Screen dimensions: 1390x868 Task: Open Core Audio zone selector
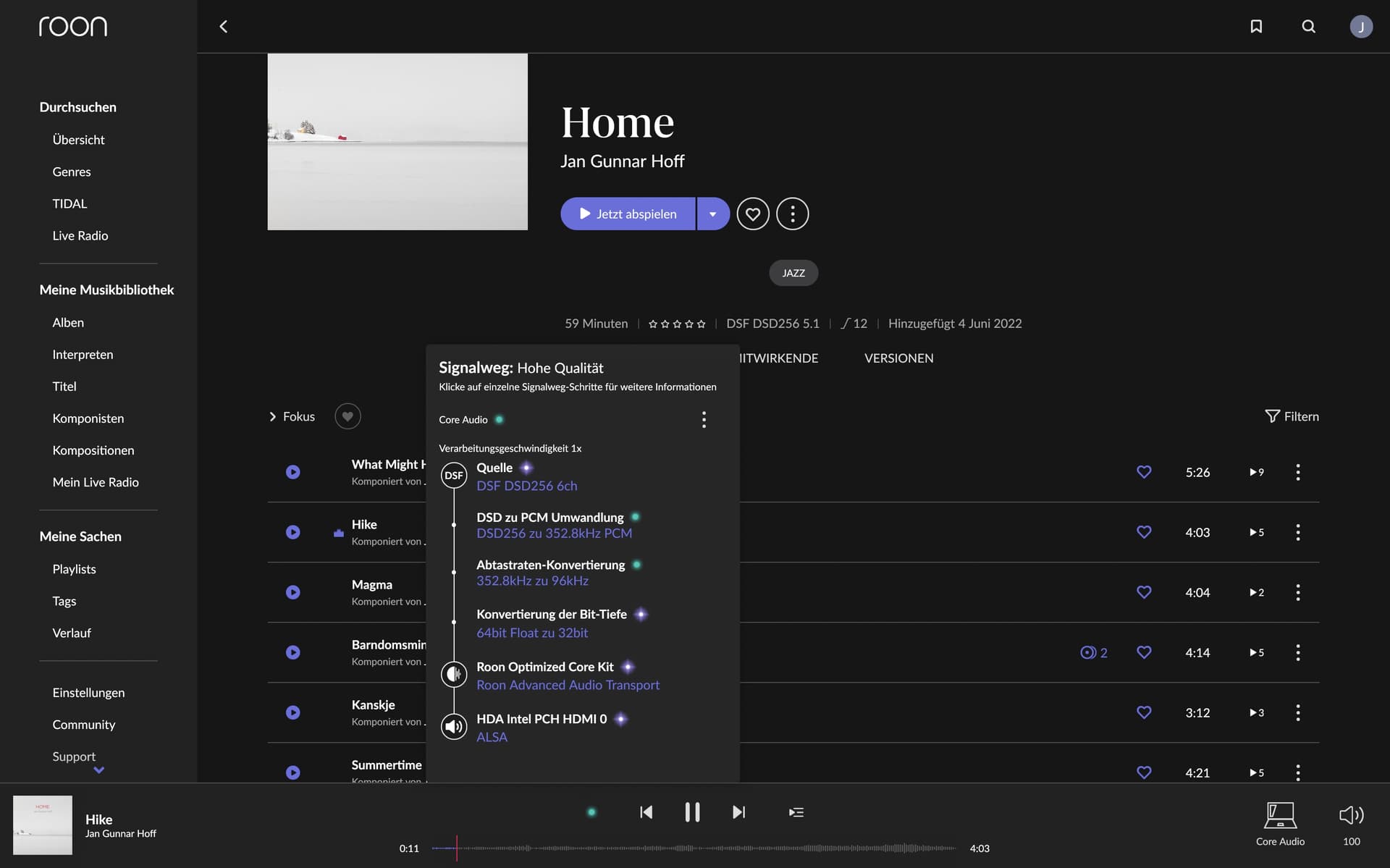(1280, 824)
